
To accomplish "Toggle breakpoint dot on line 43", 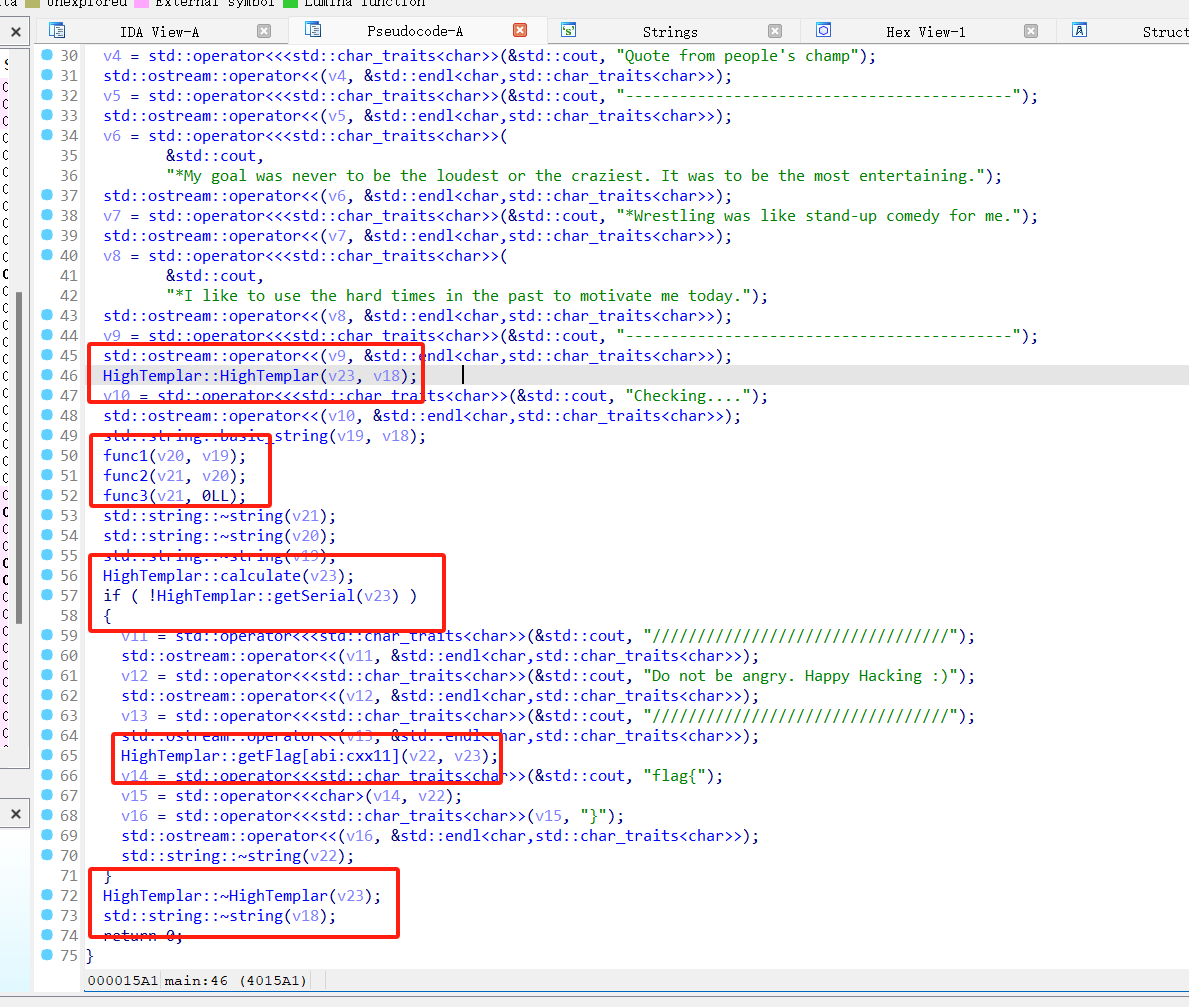I will [47, 315].
